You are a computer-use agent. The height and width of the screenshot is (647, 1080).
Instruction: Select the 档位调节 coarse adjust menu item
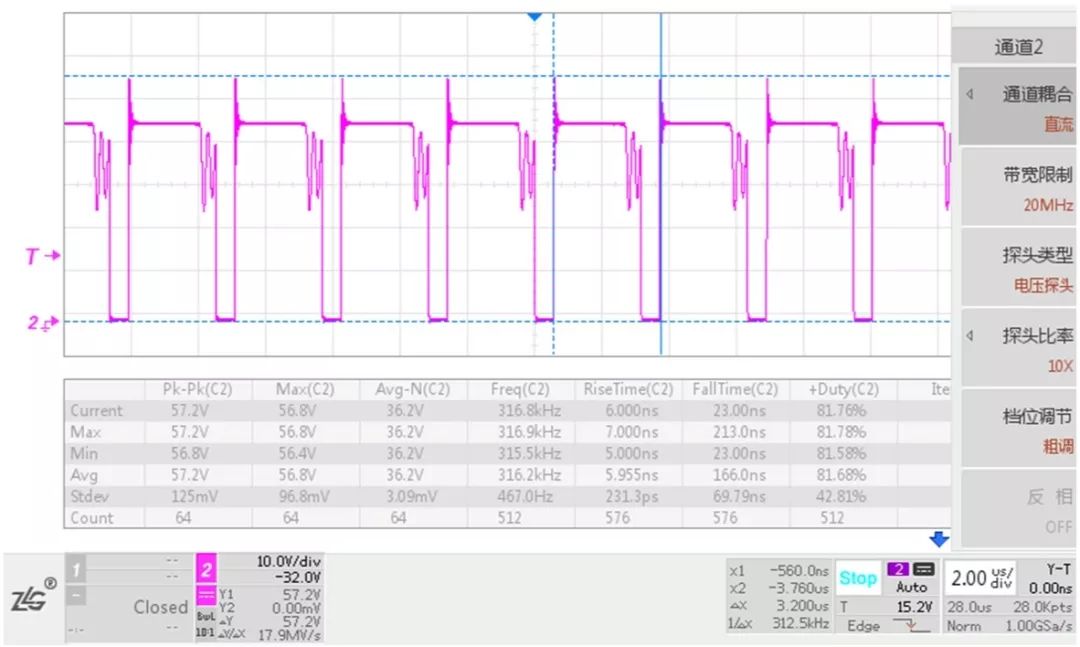coord(1016,430)
